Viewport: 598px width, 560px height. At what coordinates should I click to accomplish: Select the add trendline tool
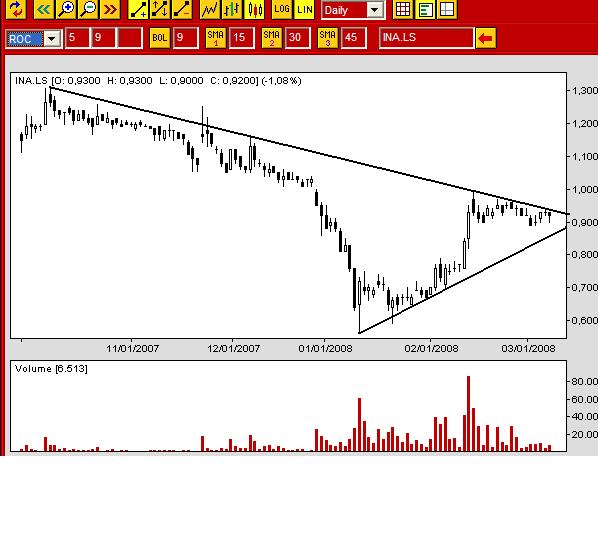(x=138, y=9)
